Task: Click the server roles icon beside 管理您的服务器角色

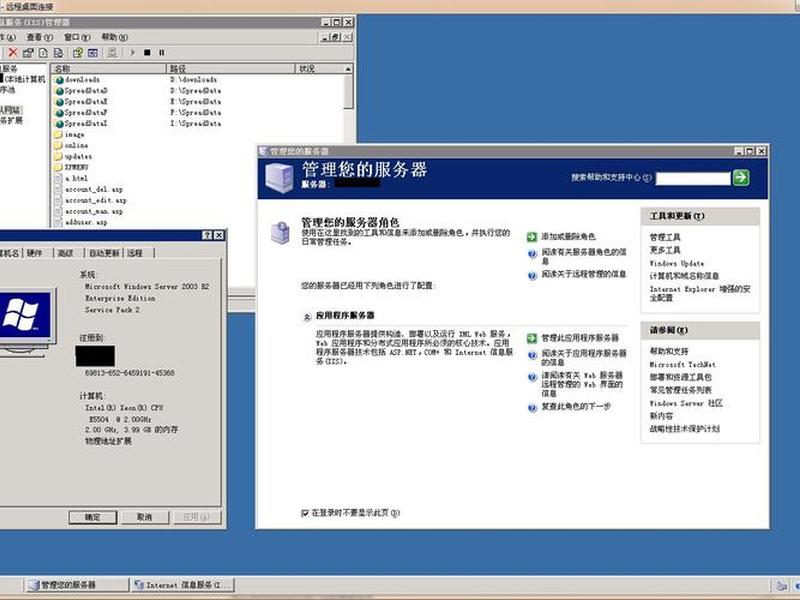Action: (280, 233)
